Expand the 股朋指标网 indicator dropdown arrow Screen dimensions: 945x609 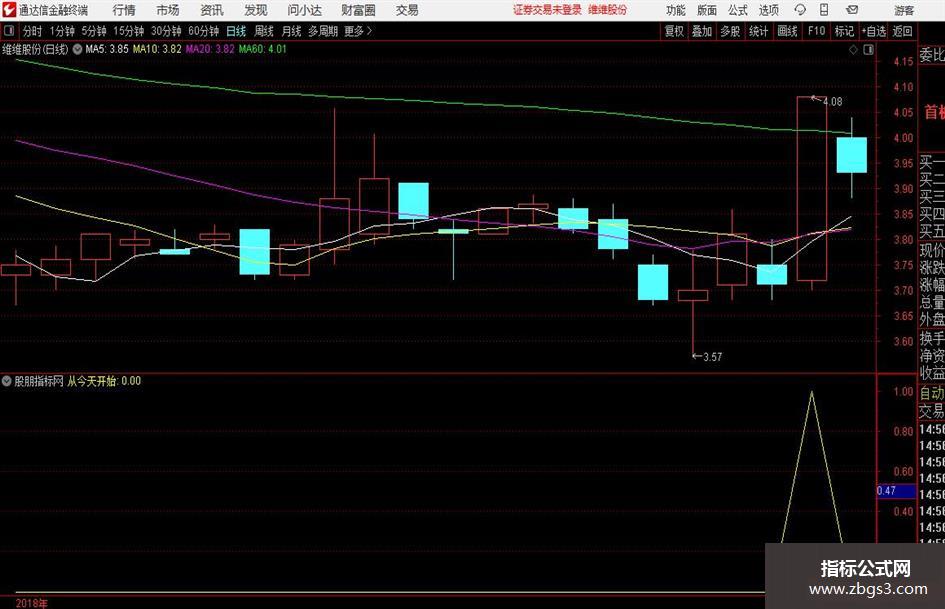(x=7, y=381)
